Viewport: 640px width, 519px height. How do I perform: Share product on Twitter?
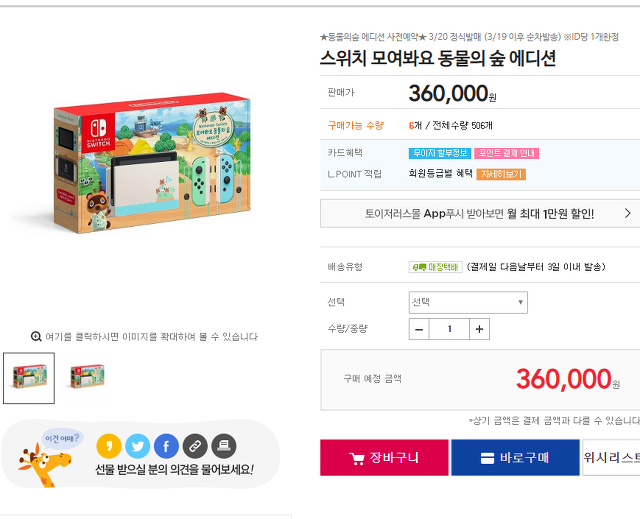click(138, 446)
